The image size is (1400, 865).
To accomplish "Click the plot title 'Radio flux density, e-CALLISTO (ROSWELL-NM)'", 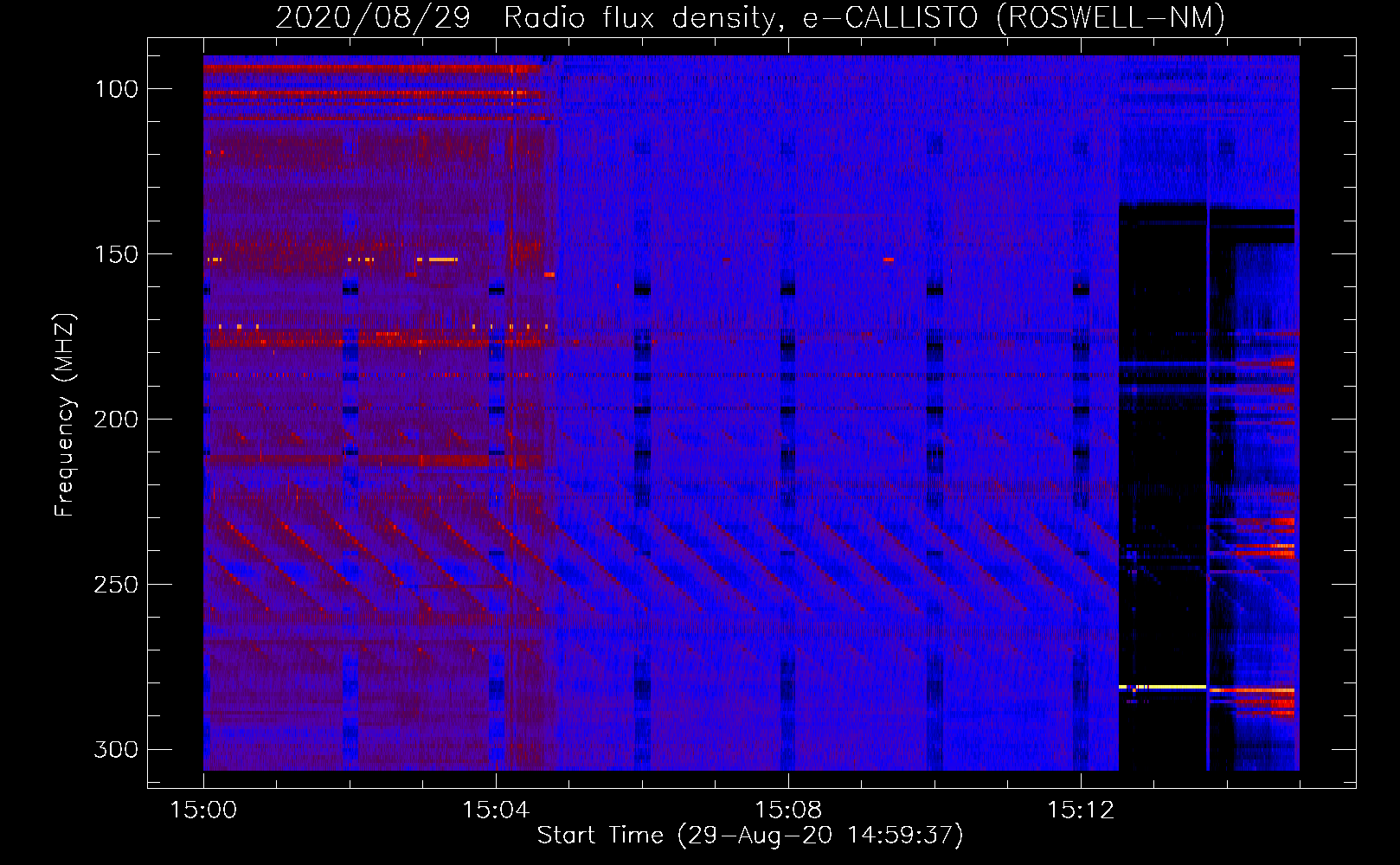I will tap(864, 18).
